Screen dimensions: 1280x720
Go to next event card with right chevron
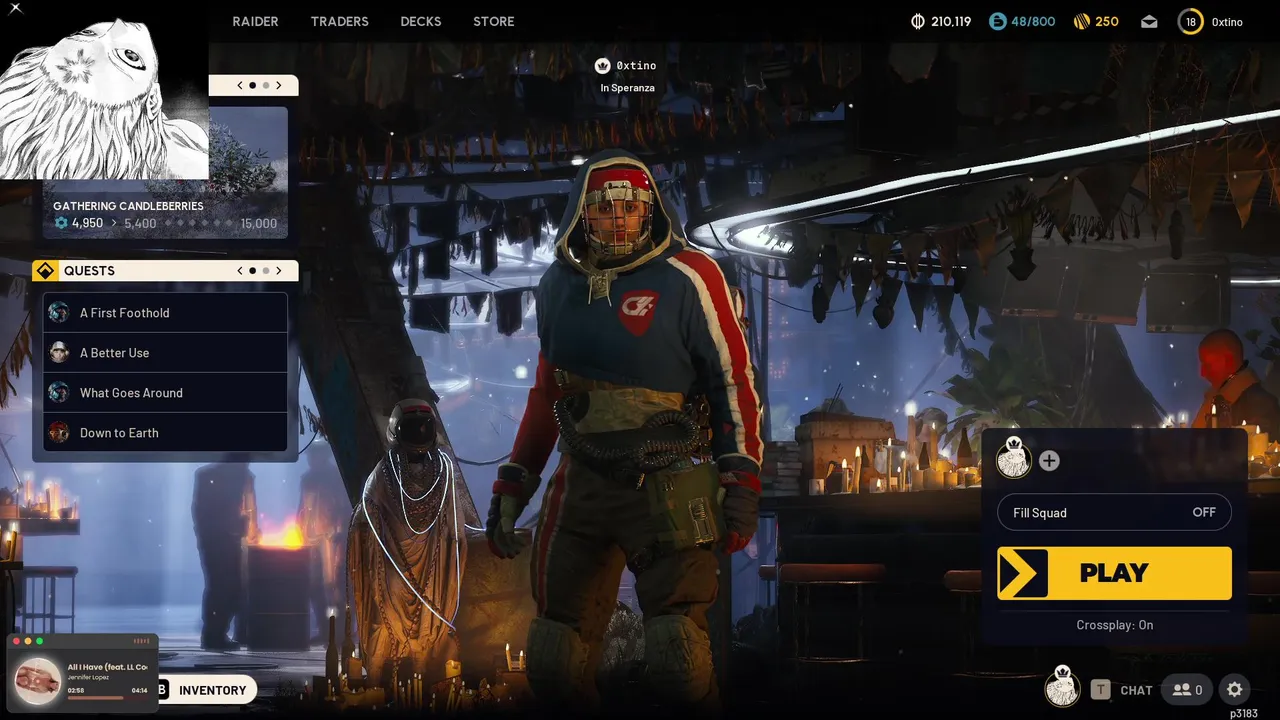coord(279,85)
